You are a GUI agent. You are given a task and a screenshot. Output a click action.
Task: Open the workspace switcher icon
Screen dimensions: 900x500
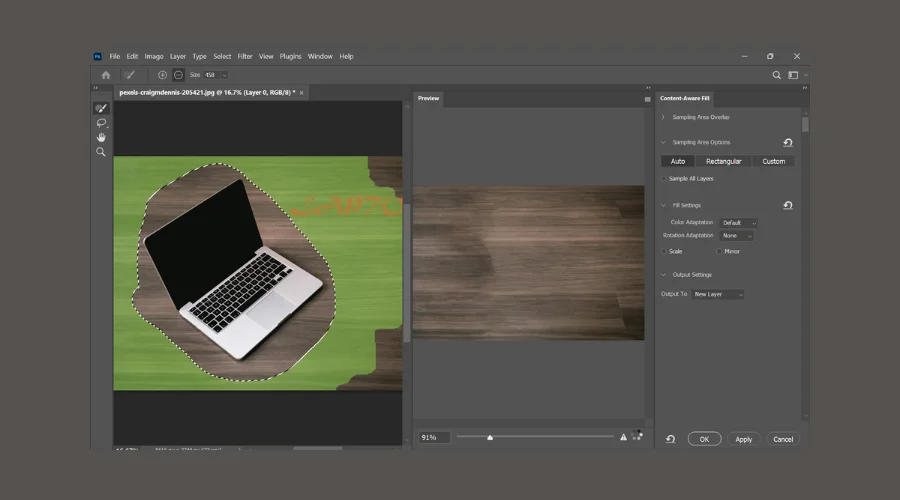tap(793, 75)
